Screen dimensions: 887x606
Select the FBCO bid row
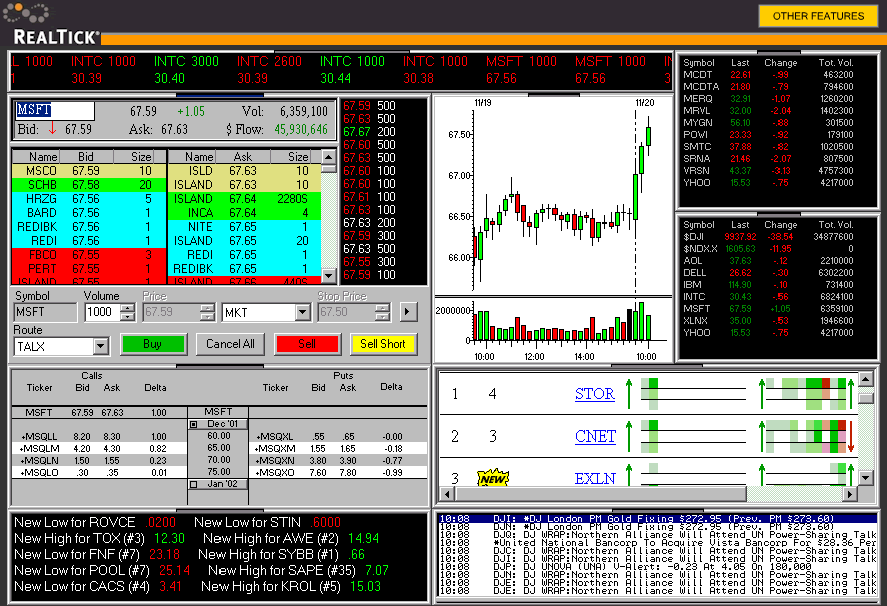(89, 255)
